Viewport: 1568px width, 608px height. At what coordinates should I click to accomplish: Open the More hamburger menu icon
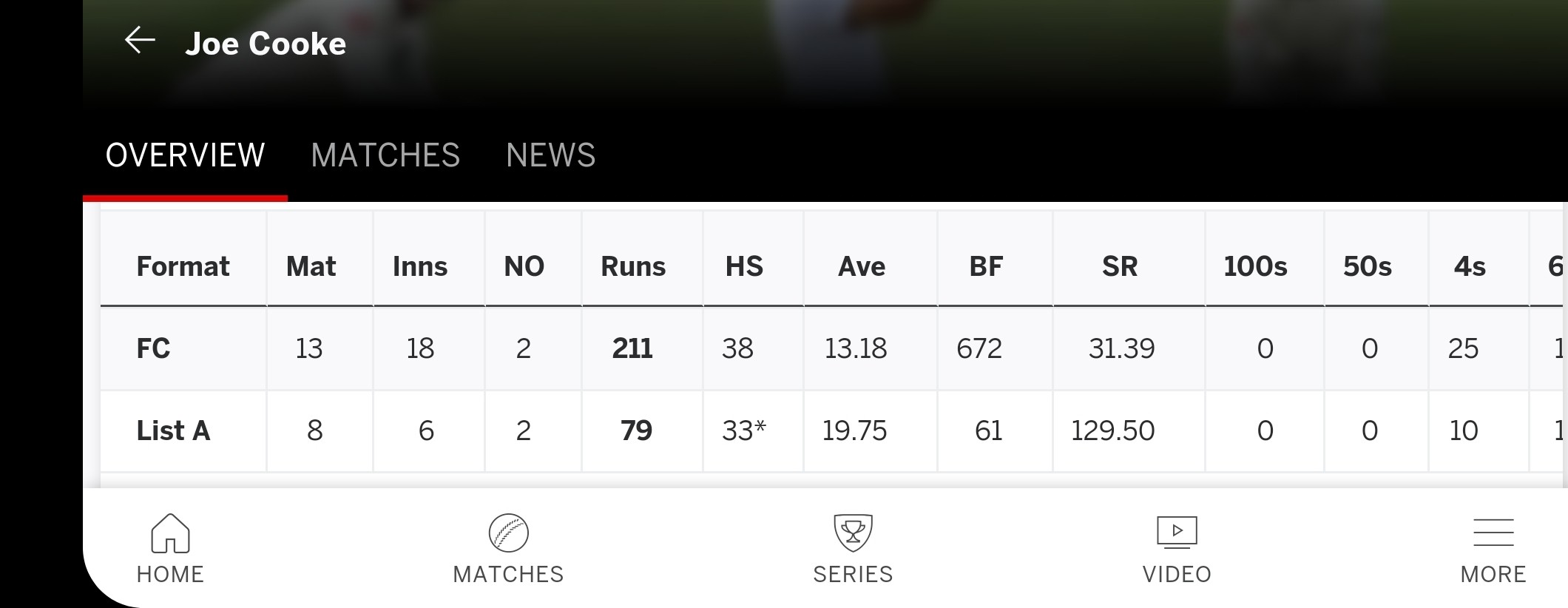pyautogui.click(x=1493, y=533)
